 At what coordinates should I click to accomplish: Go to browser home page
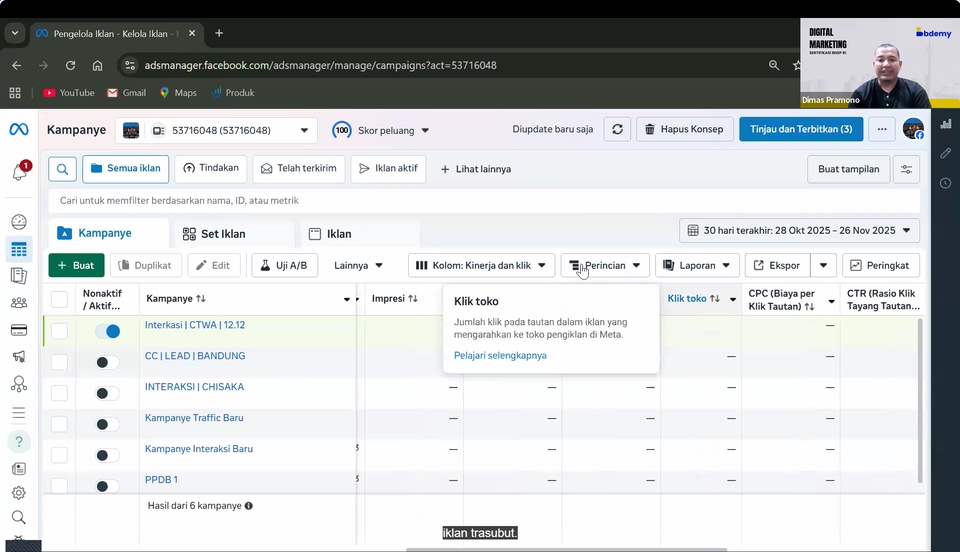click(97, 65)
